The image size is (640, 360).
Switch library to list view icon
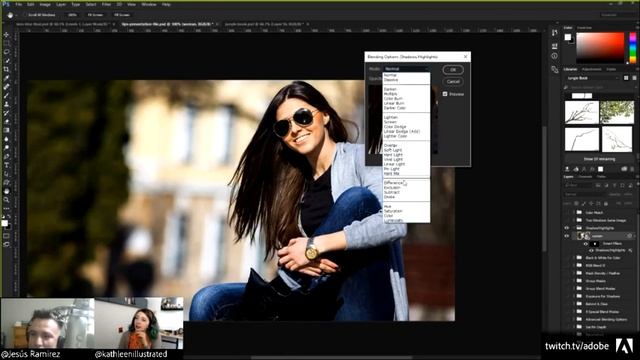pos(634,78)
